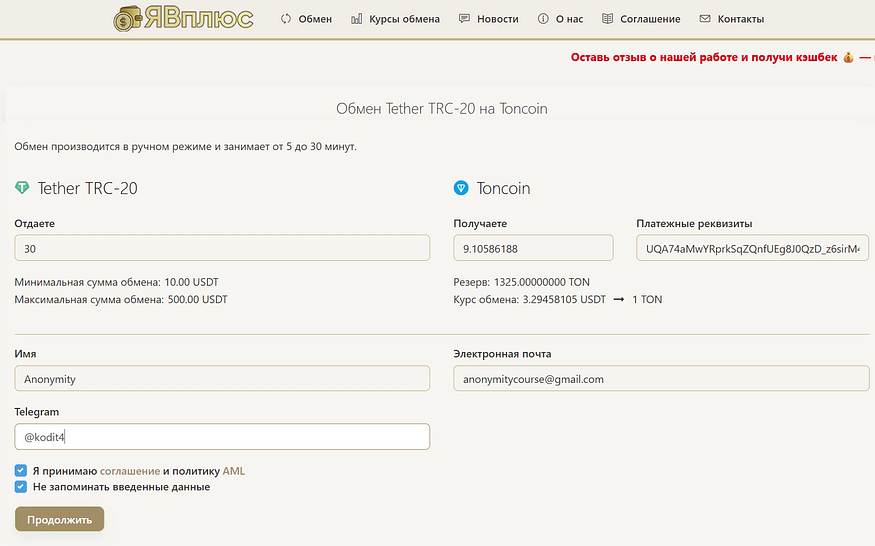Click the Tether TRC-20 section title
Screen dimensions: 875x546
pyautogui.click(x=87, y=188)
